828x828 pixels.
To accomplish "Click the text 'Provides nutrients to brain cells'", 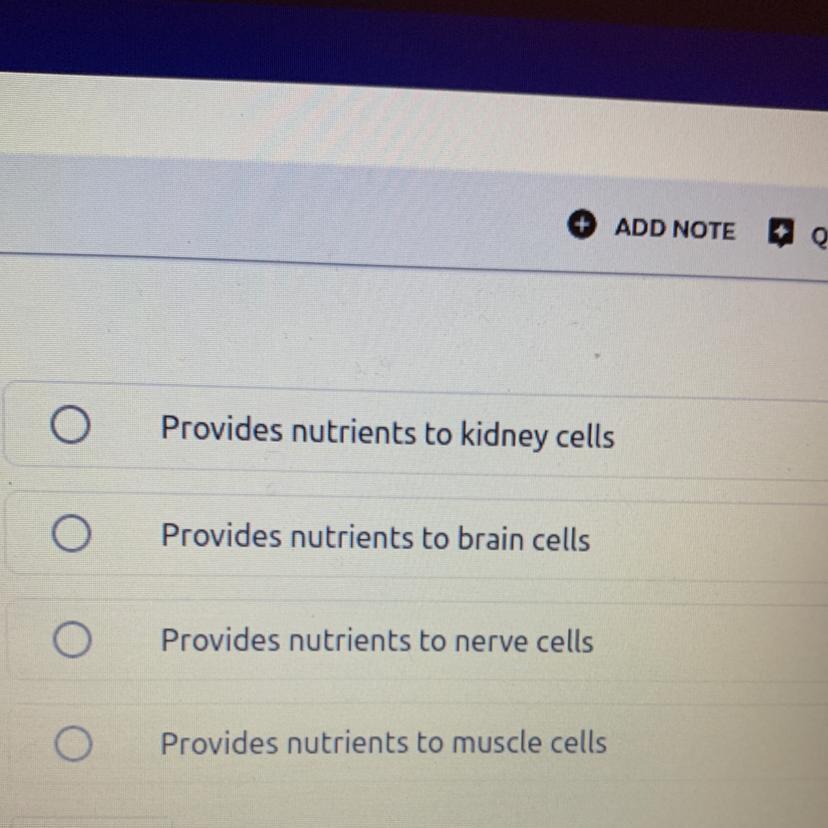I will [375, 538].
